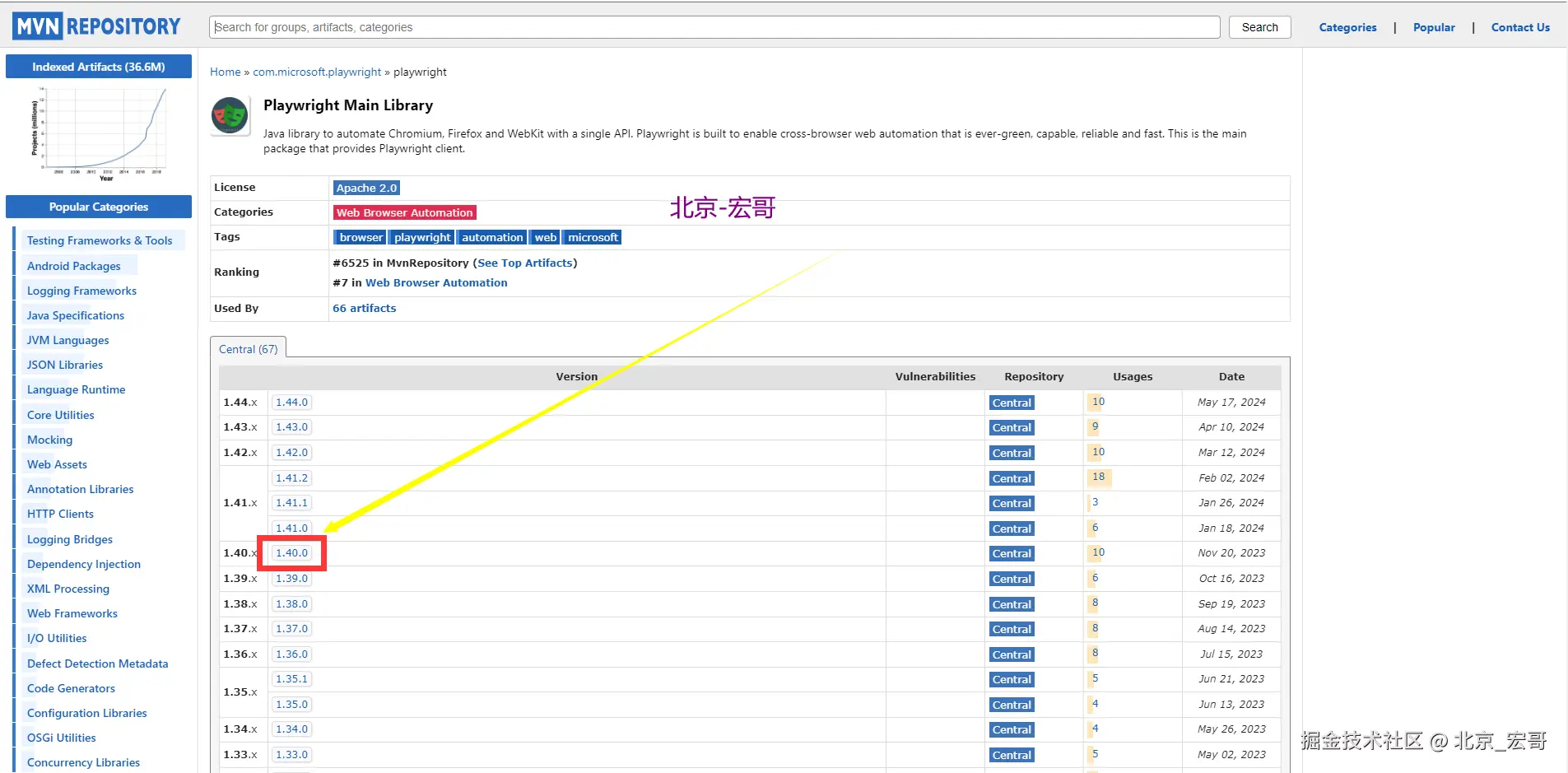Open version 1.35.1
The height and width of the screenshot is (773, 1568).
(291, 679)
